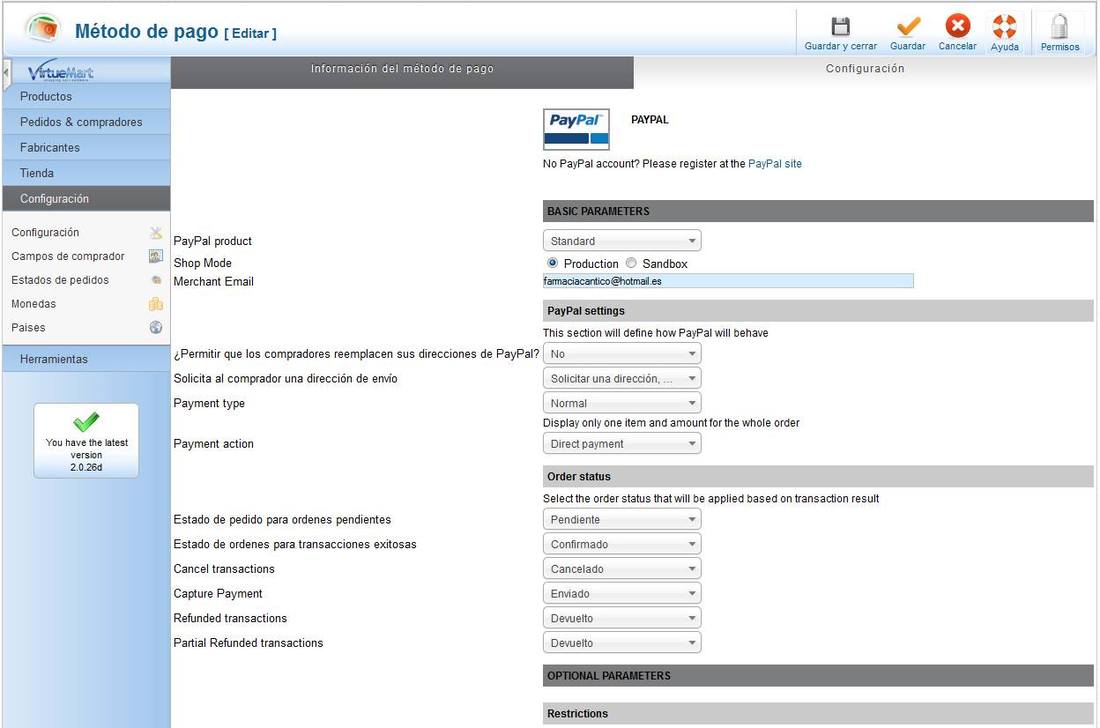Open the Confirmado order status dropdown

pos(622,544)
